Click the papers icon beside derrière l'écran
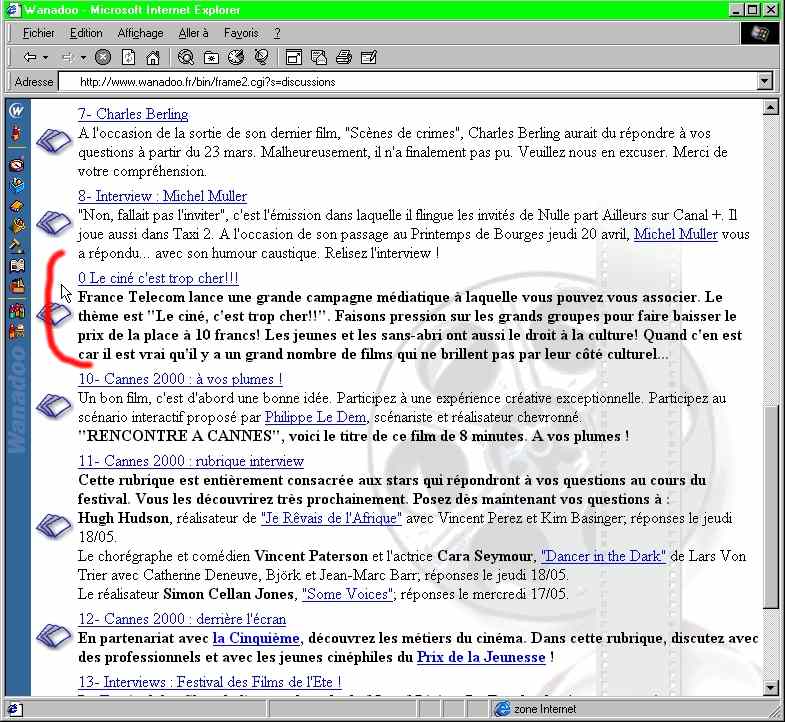Image resolution: width=785 pixels, height=722 pixels. pyautogui.click(x=54, y=636)
